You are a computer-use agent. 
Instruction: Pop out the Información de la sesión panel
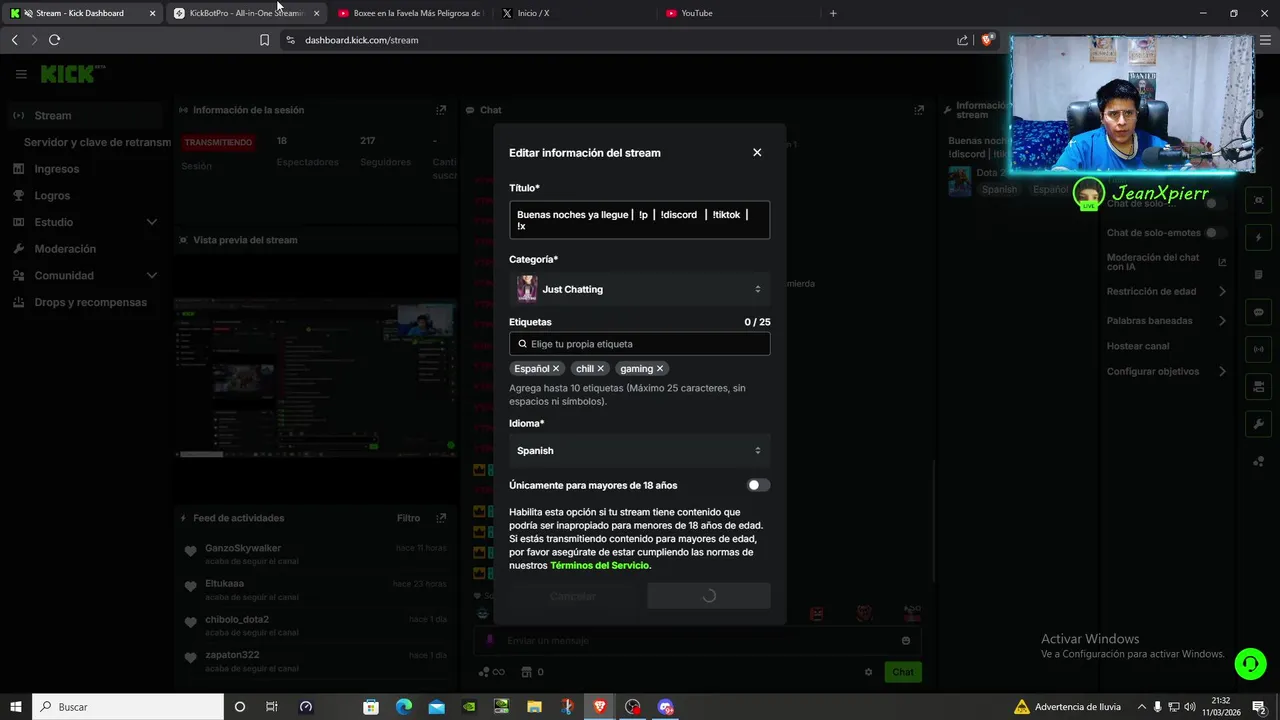[x=441, y=110]
